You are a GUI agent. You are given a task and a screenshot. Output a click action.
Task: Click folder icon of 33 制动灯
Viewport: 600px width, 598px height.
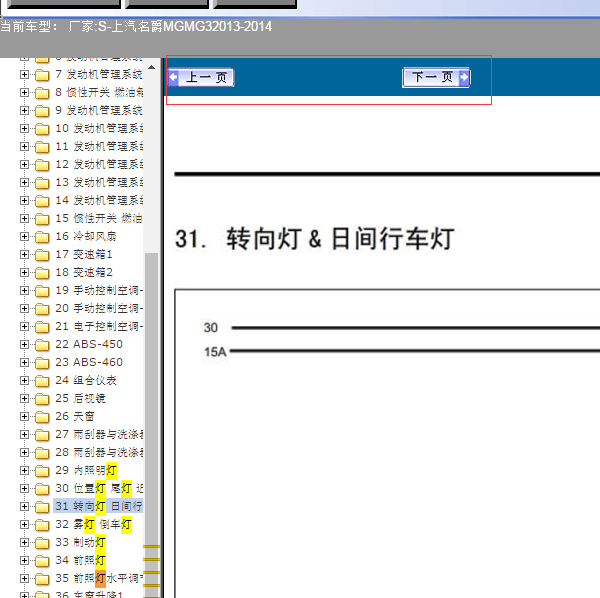pyautogui.click(x=42, y=543)
